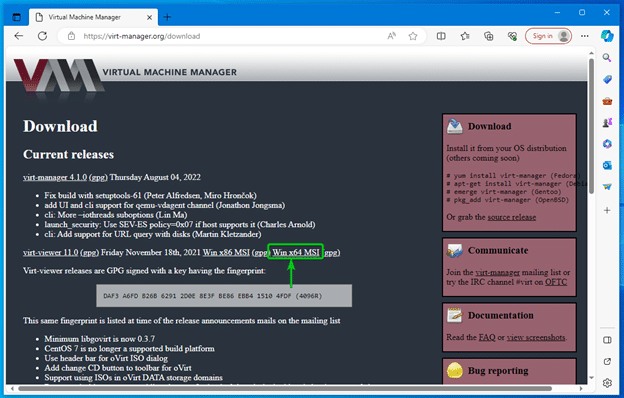
Task: Close the Virtual Machine Manager tab
Action: pos(149,18)
